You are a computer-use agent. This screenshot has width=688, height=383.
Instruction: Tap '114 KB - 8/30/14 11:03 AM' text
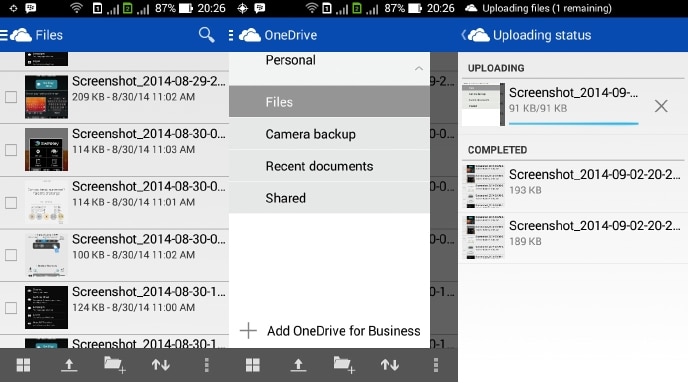coord(133,149)
